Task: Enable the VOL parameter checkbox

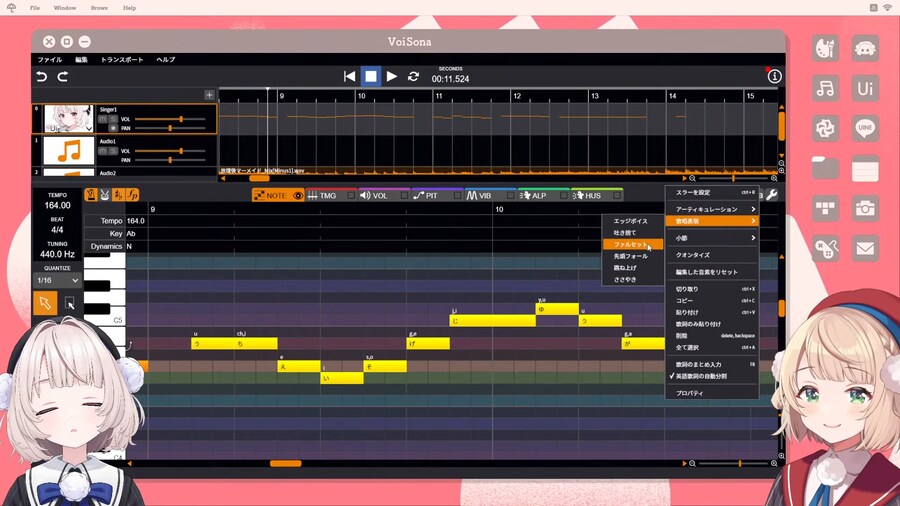Action: point(404,196)
